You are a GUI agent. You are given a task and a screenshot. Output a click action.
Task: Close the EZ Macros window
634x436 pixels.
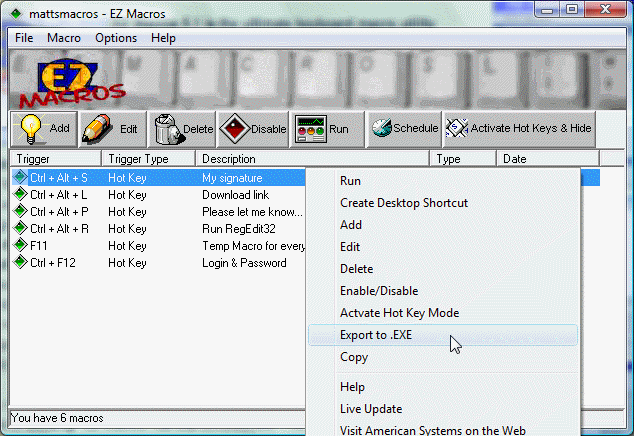click(x=605, y=10)
